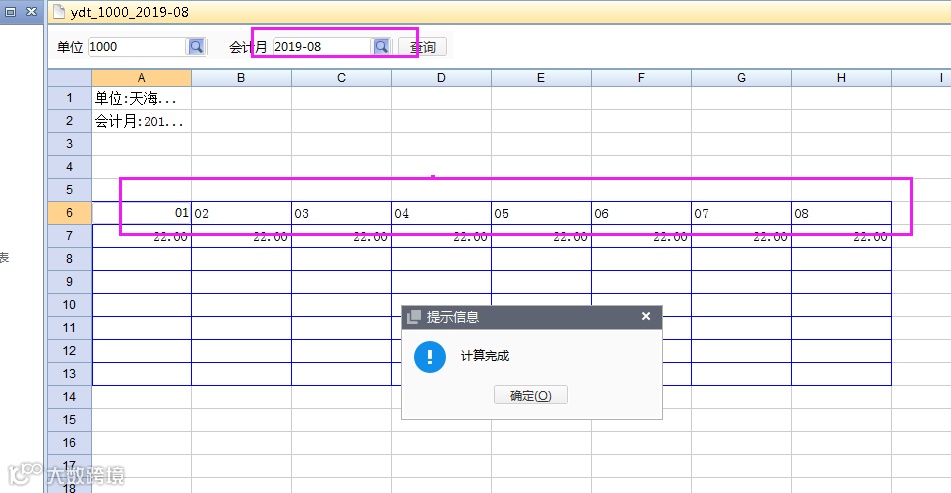Image resolution: width=951 pixels, height=493 pixels.
Task: Select cell with value 07
Action: coord(741,213)
